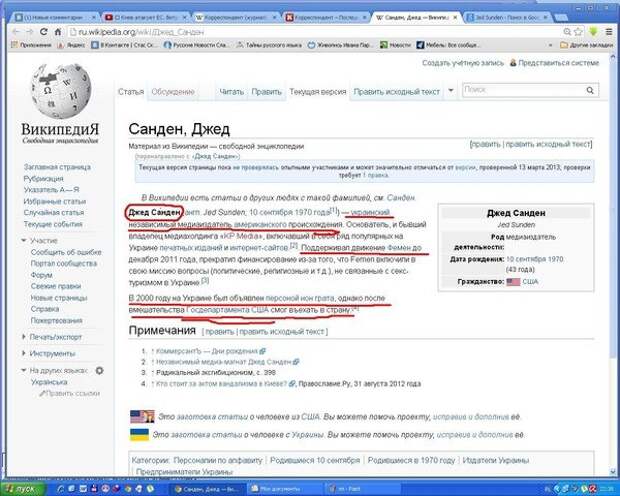Open the В Контакте bookmark
The height and width of the screenshot is (496, 620).
pyautogui.click(x=124, y=45)
